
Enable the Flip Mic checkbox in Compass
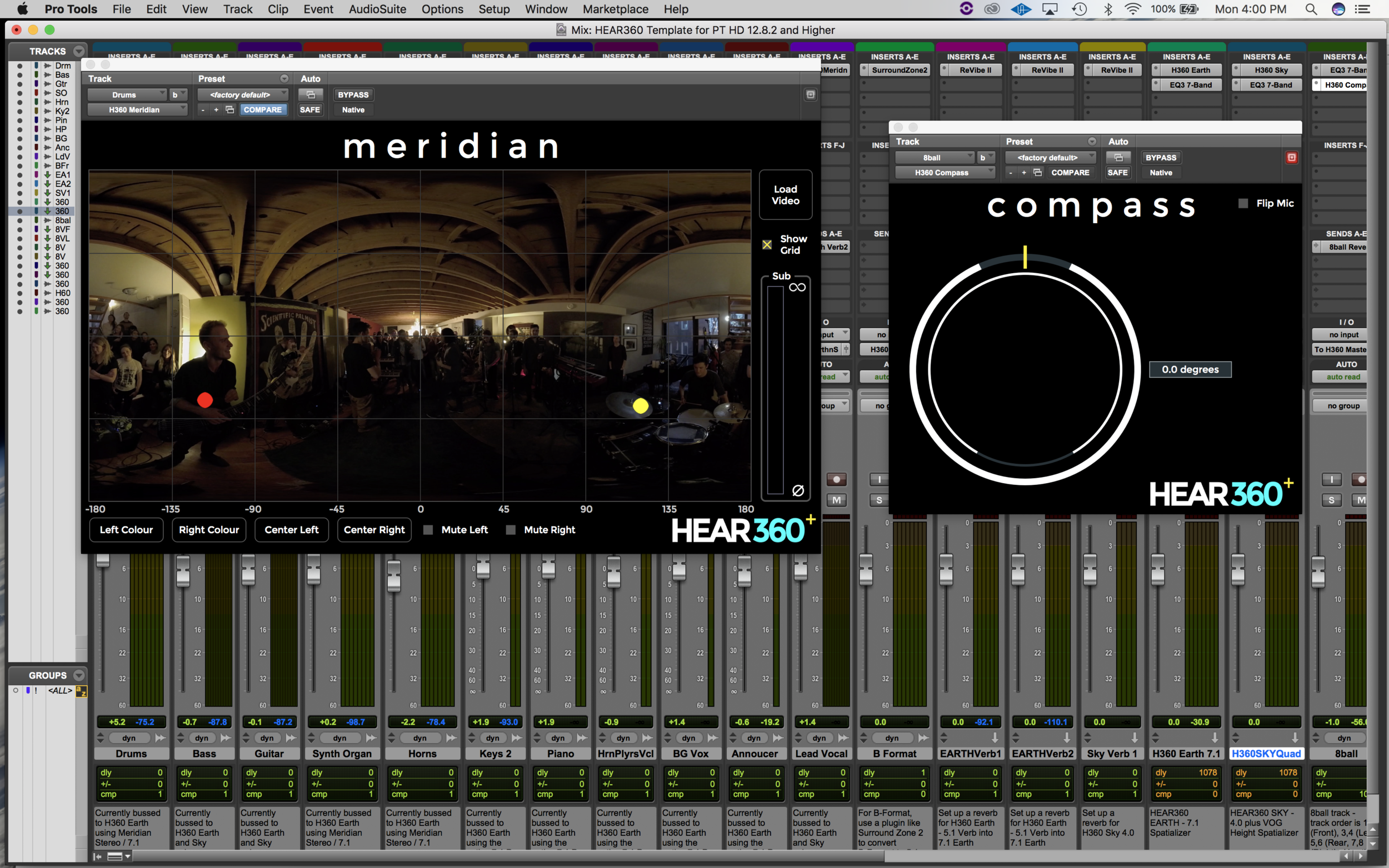pyautogui.click(x=1243, y=203)
